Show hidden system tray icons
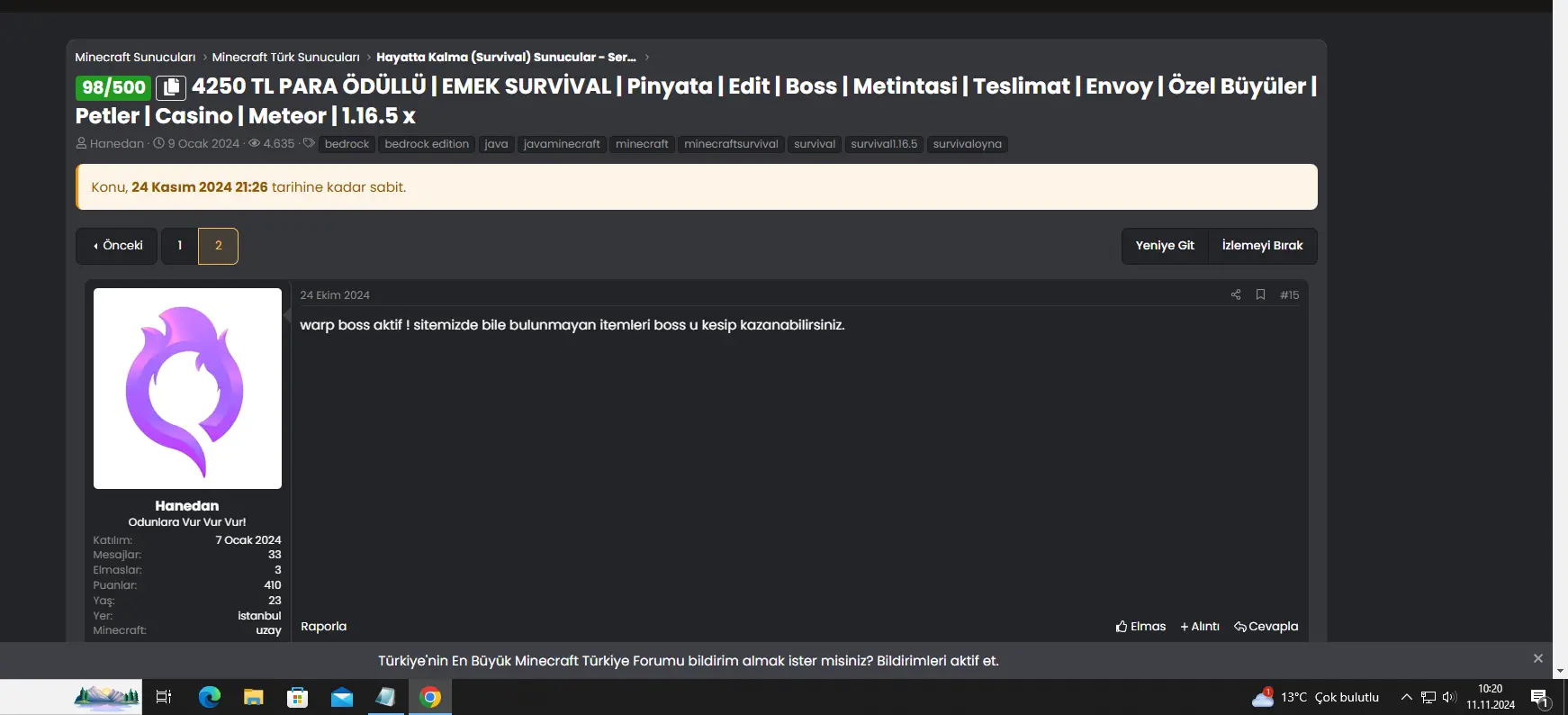The image size is (1568, 715). tap(1406, 697)
